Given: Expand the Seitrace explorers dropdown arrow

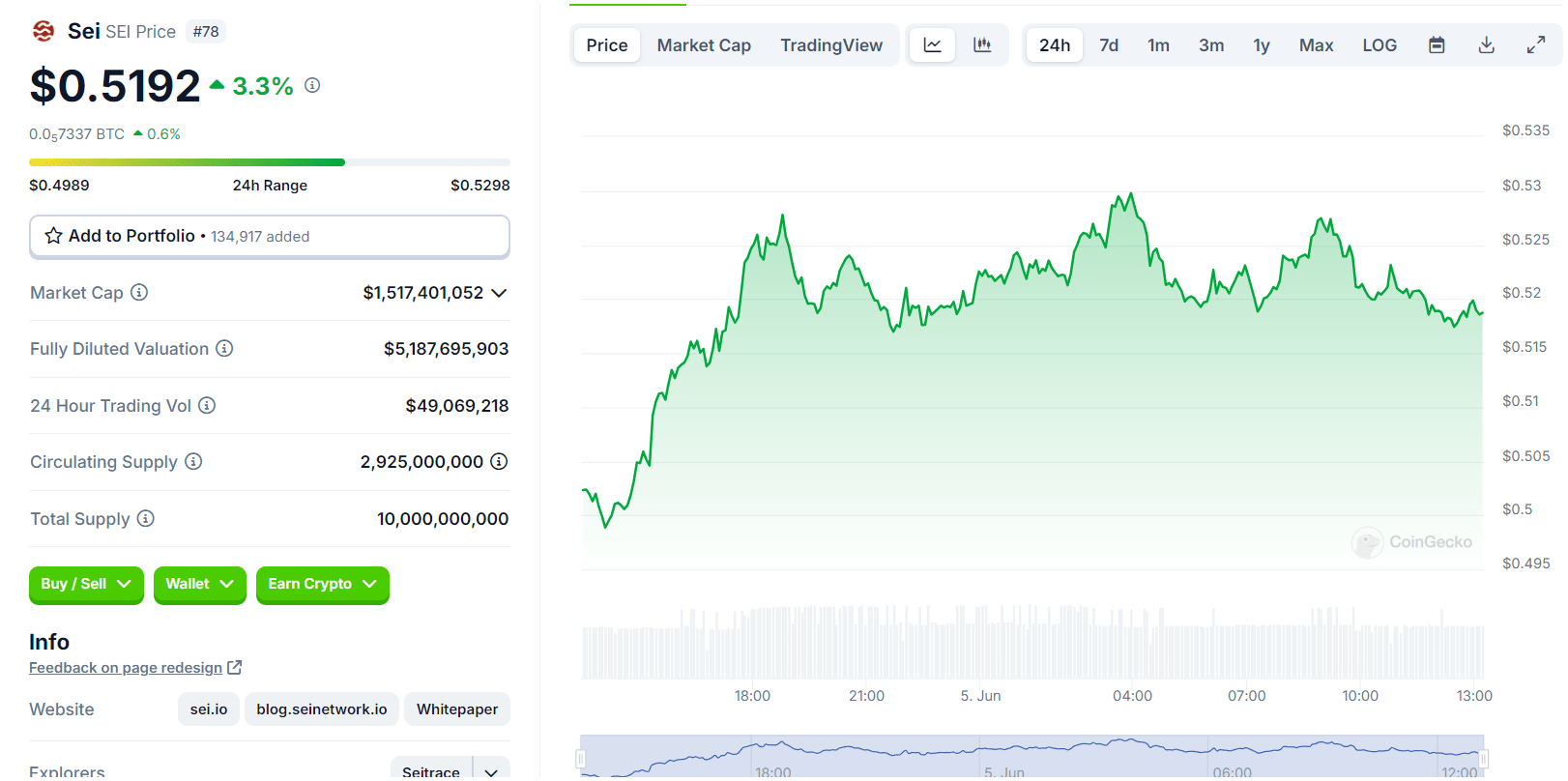Looking at the screenshot, I should (x=491, y=771).
